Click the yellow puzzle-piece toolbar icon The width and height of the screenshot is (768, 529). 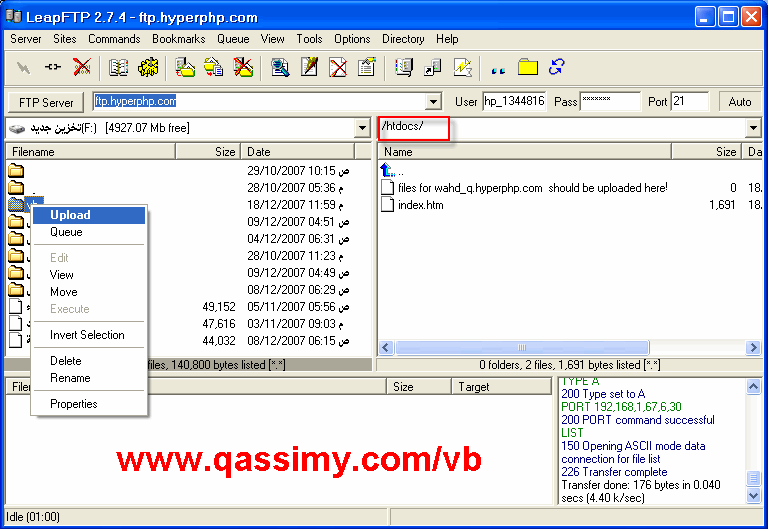[x=148, y=67]
